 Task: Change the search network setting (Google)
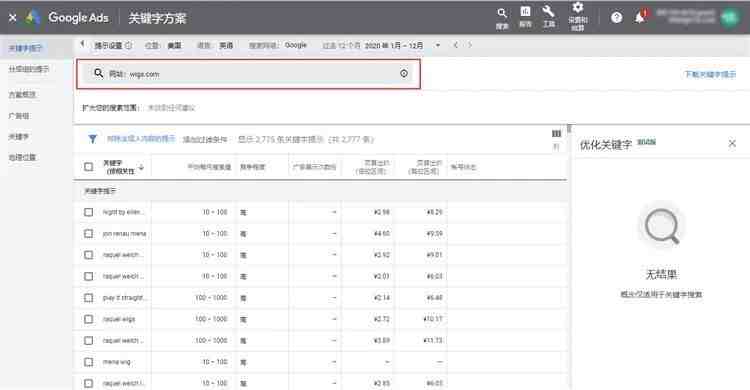pos(296,45)
